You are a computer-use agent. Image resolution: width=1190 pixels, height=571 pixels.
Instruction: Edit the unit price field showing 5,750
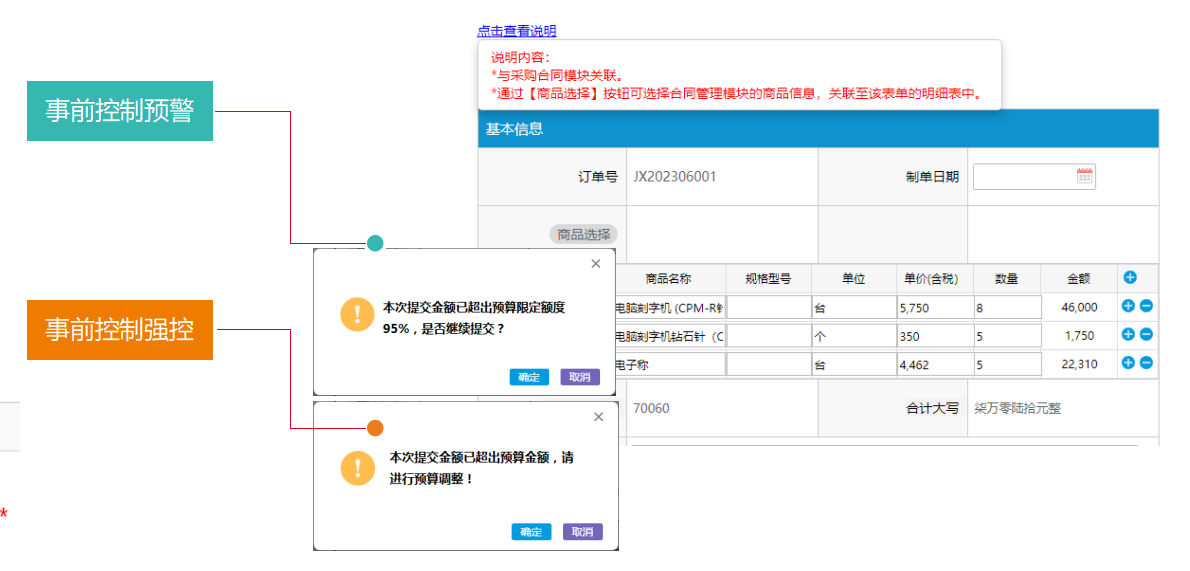tap(933, 308)
